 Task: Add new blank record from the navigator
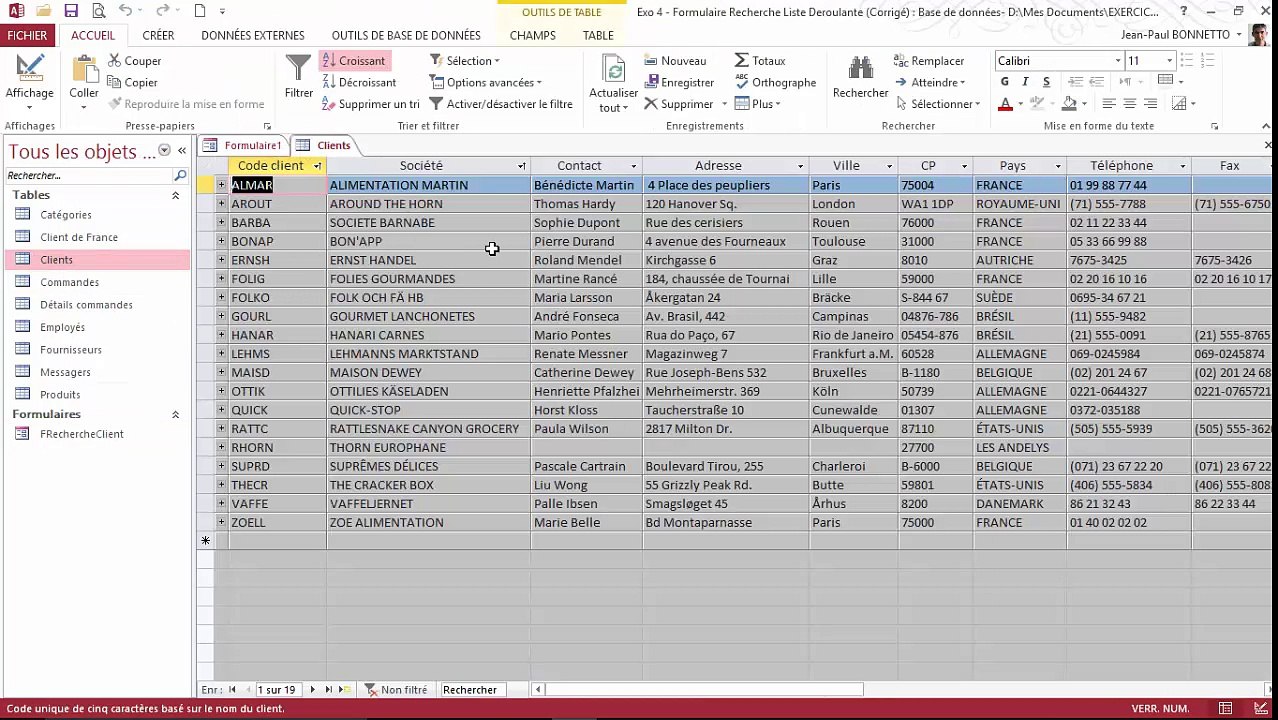tap(345, 690)
